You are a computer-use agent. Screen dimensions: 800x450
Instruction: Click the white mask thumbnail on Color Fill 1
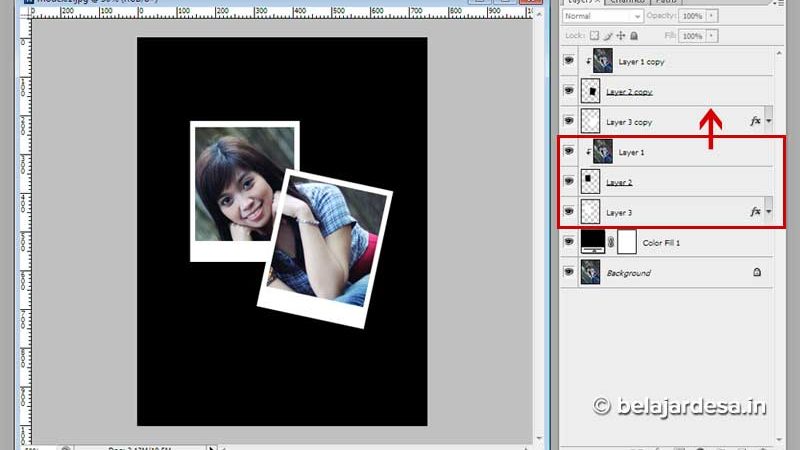627,242
